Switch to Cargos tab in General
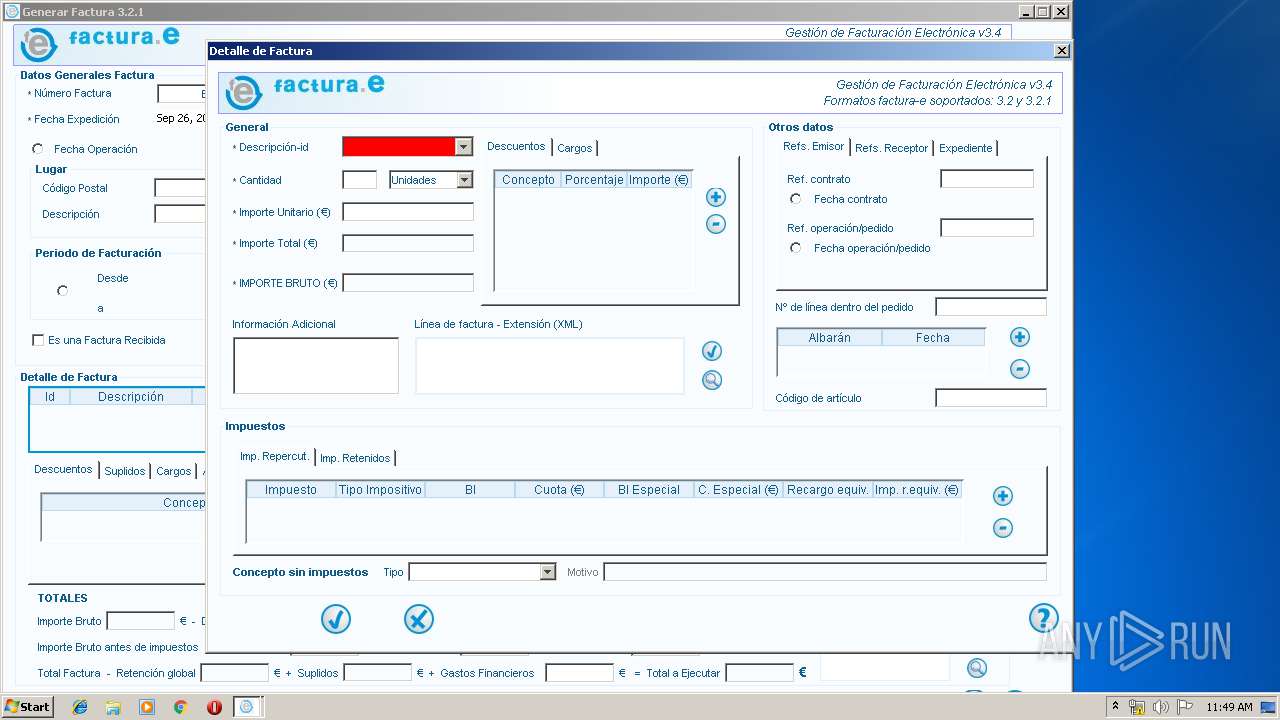This screenshot has width=1280, height=720. (x=575, y=148)
